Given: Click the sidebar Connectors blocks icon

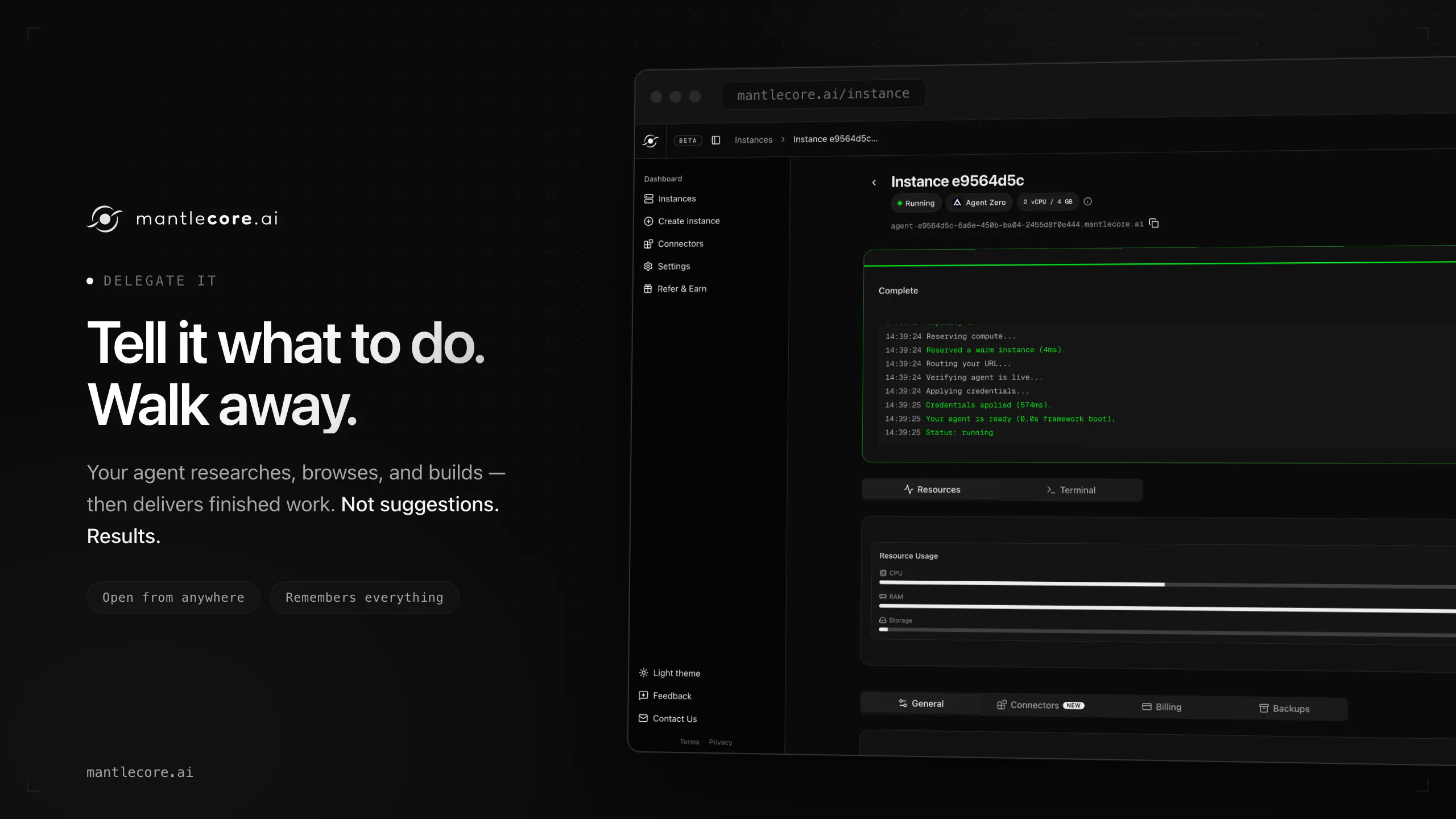Looking at the screenshot, I should pyautogui.click(x=648, y=244).
